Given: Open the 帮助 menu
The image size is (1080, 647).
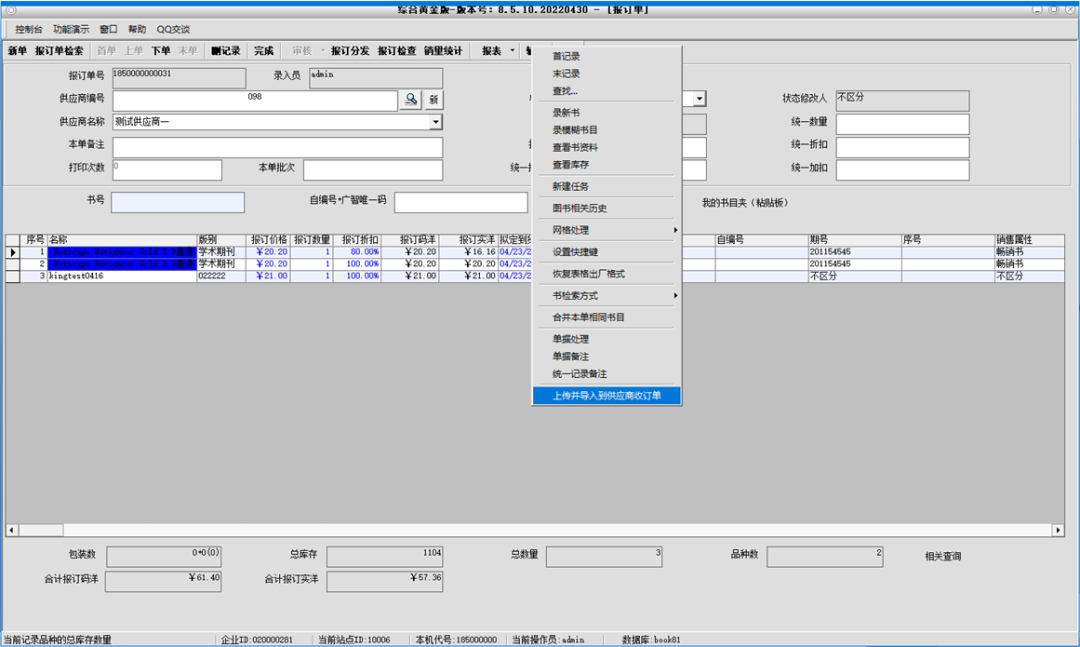Looking at the screenshot, I should (x=137, y=29).
